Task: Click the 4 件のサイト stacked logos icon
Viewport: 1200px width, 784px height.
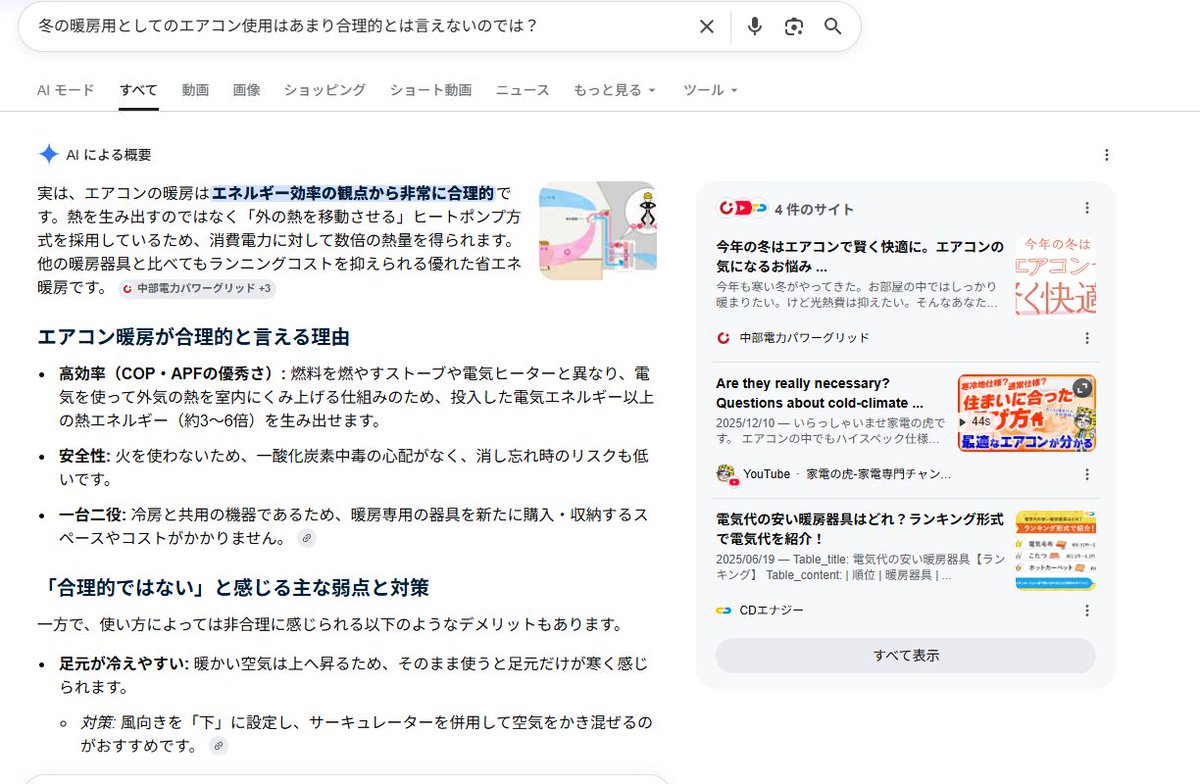Action: tap(742, 208)
